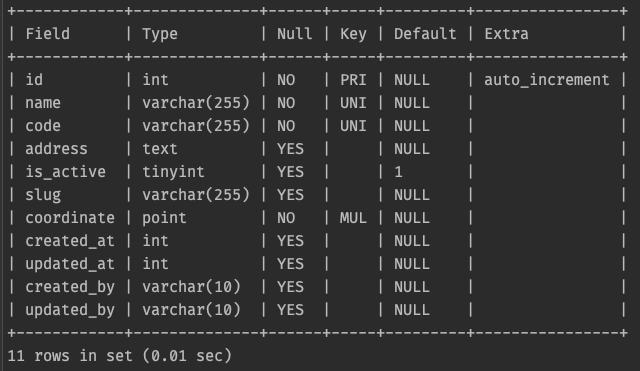Viewport: 640px width, 371px height.
Task: Click the Extra column header
Action: (x=506, y=33)
